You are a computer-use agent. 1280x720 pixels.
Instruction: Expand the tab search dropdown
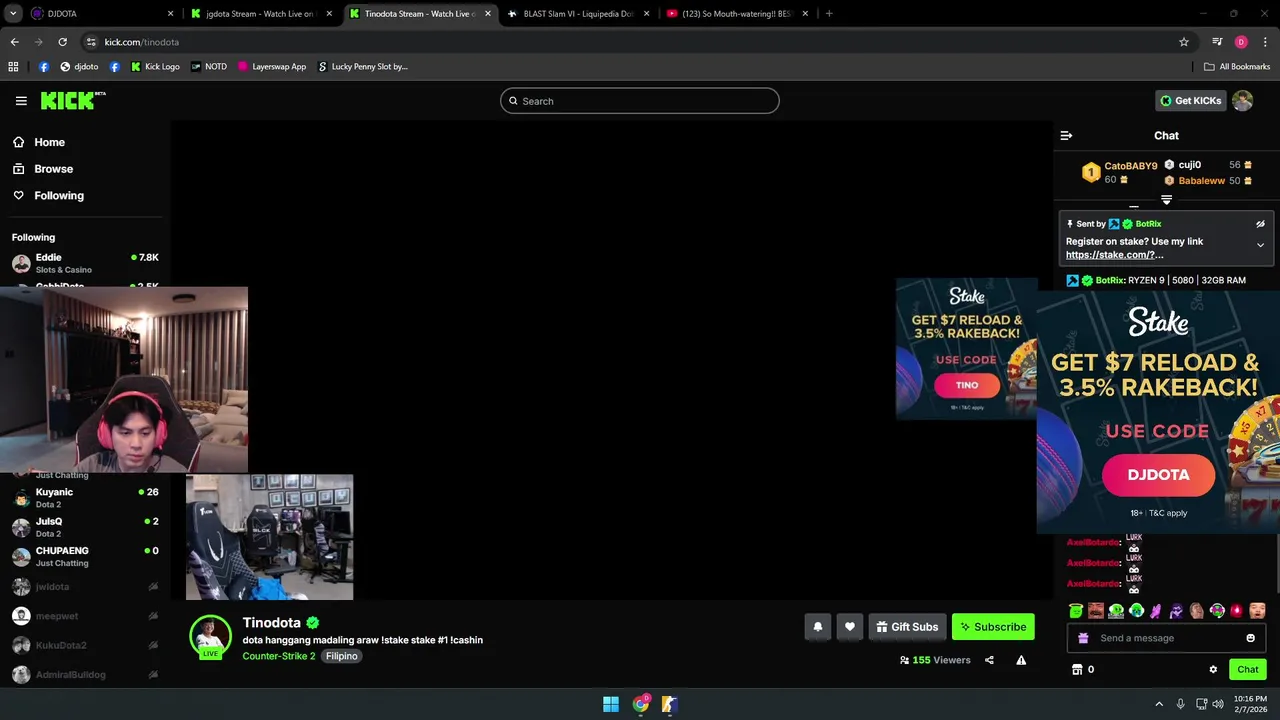(13, 14)
